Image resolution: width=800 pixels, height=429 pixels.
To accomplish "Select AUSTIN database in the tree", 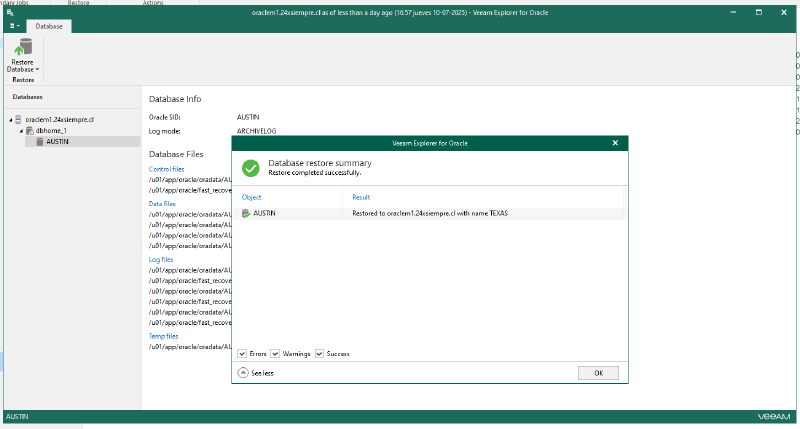I will pos(57,142).
